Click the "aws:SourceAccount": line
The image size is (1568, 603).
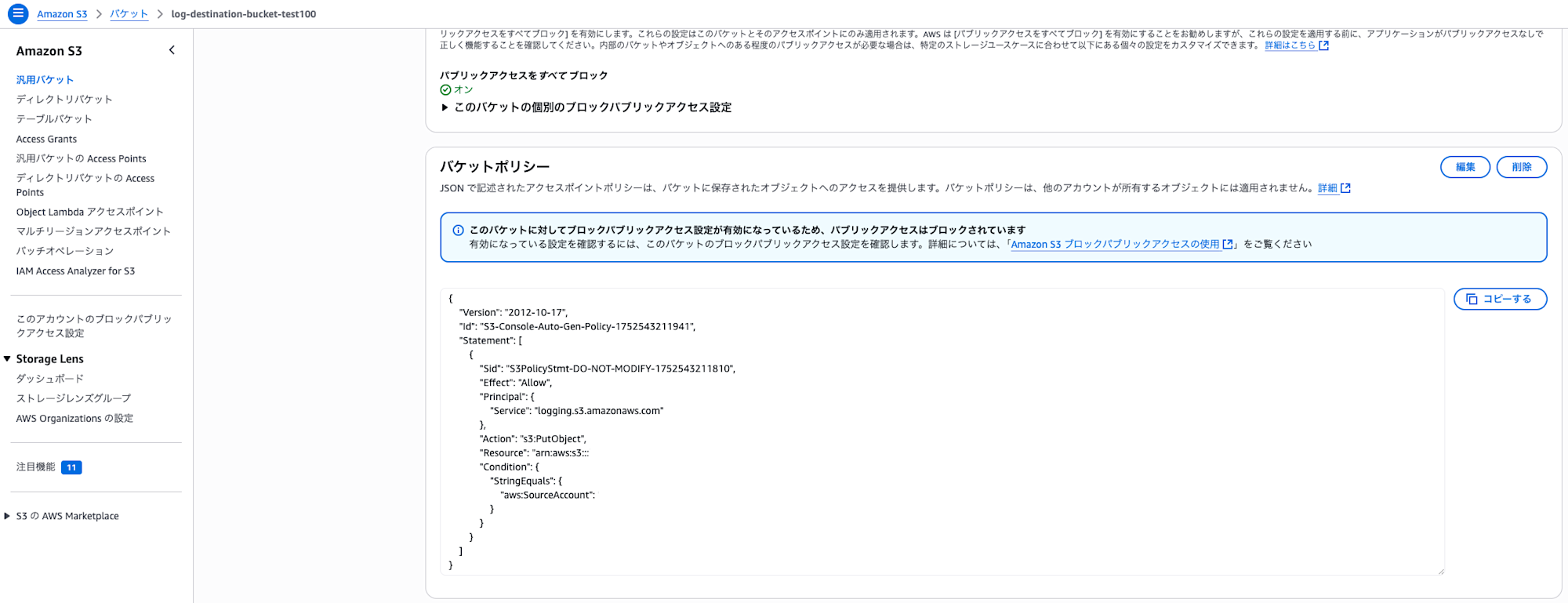(548, 496)
